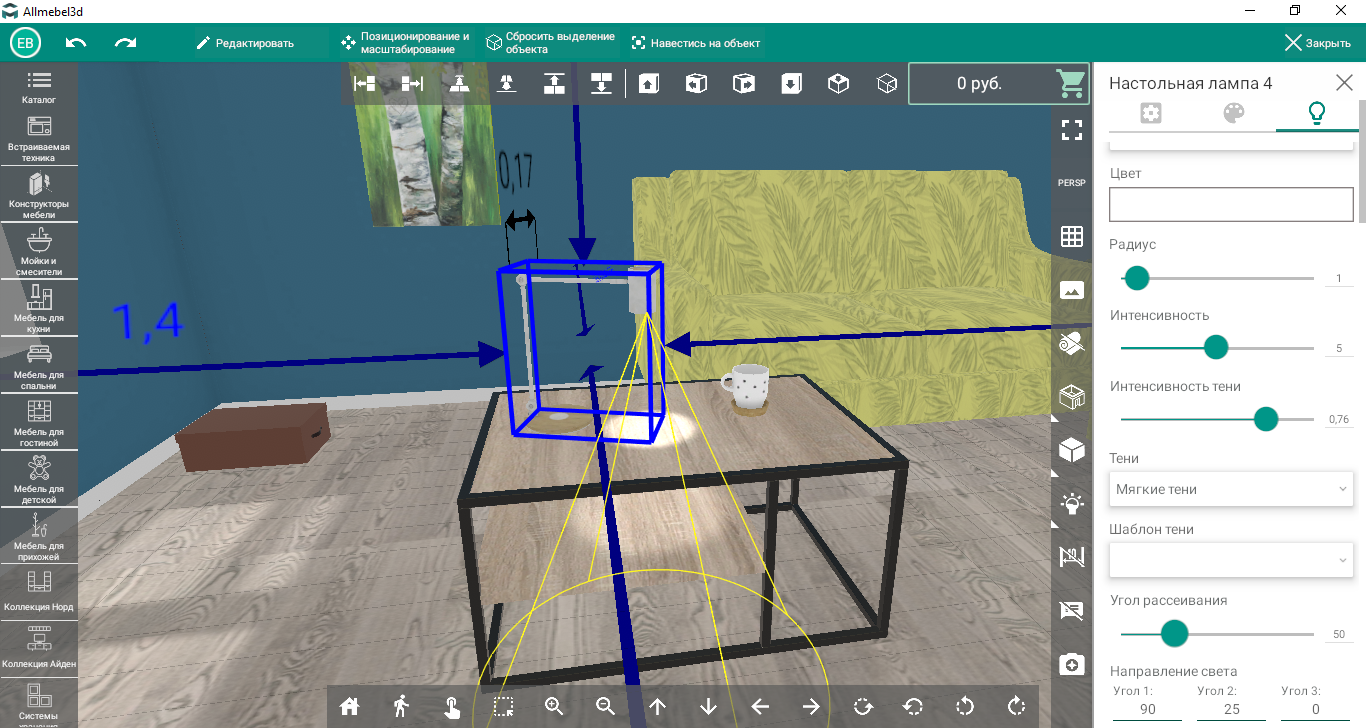Expand the light bulb lighting options
The width and height of the screenshot is (1366, 728).
pyautogui.click(x=1072, y=503)
